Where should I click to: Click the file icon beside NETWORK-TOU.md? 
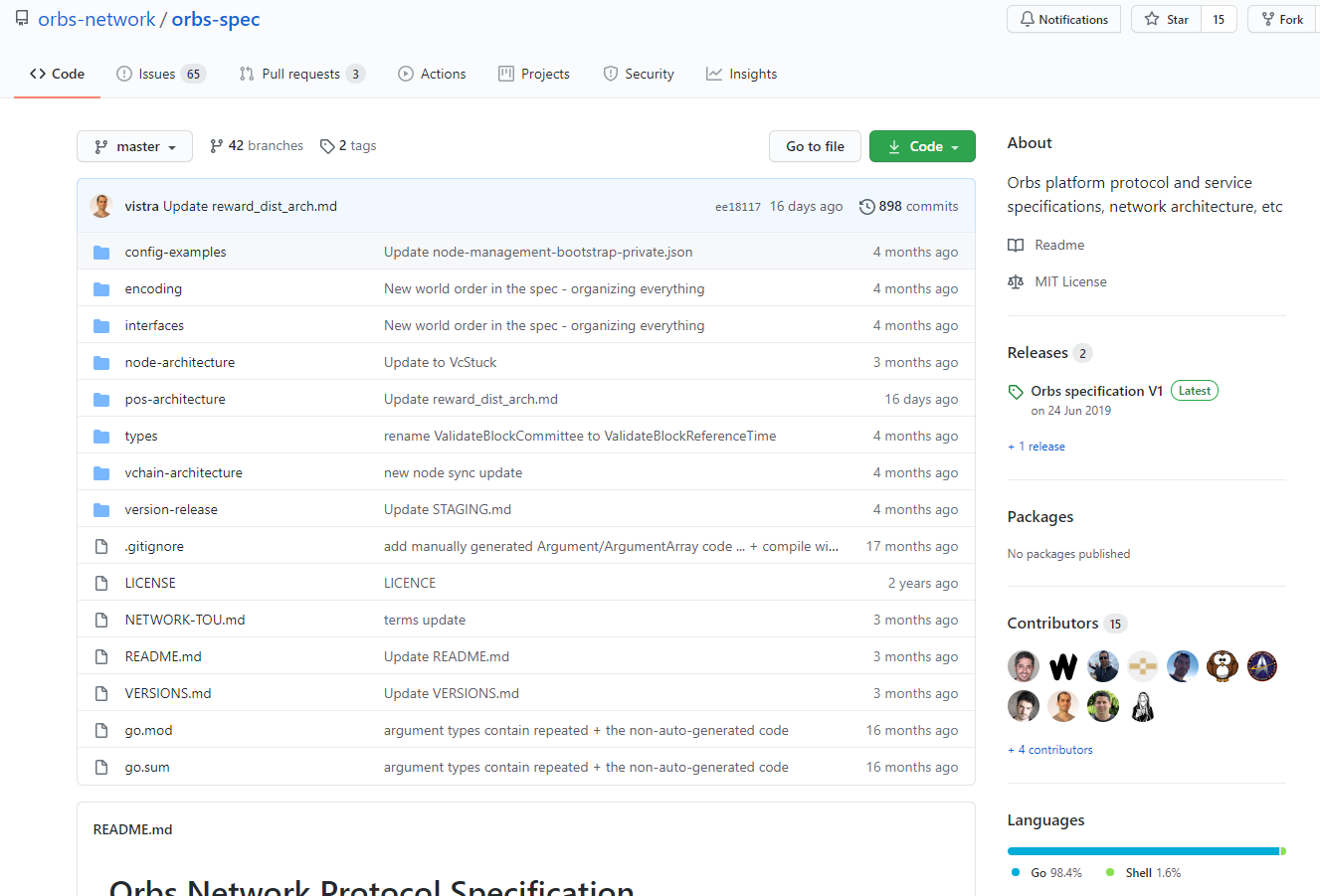(x=101, y=621)
